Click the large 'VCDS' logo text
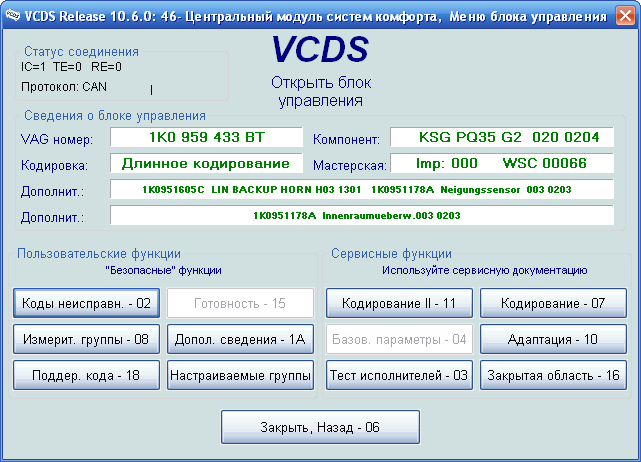641x462 pixels. click(320, 49)
